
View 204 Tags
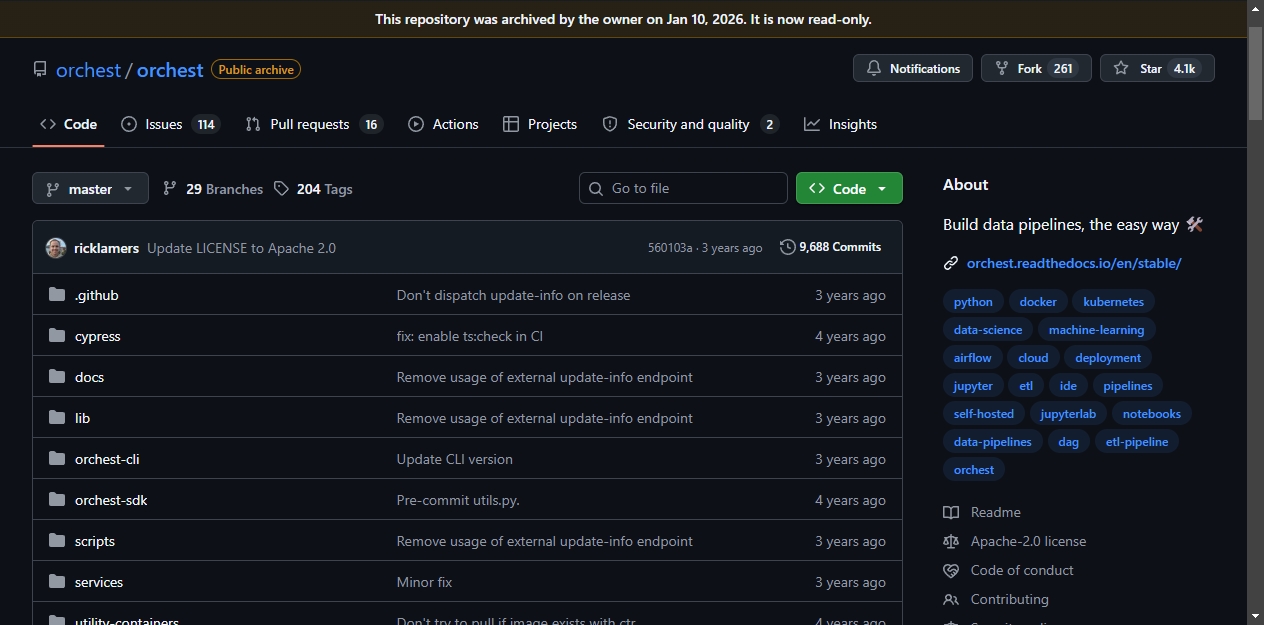[312, 188]
